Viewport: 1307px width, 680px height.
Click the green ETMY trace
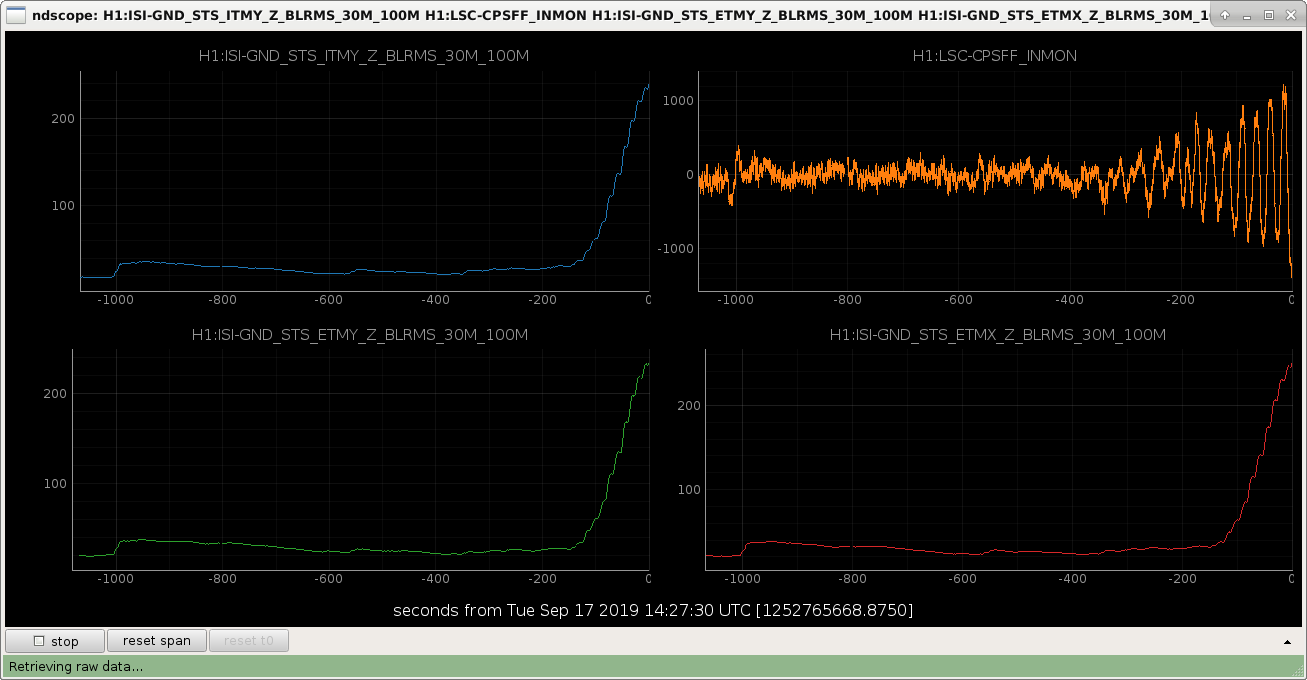[350, 549]
